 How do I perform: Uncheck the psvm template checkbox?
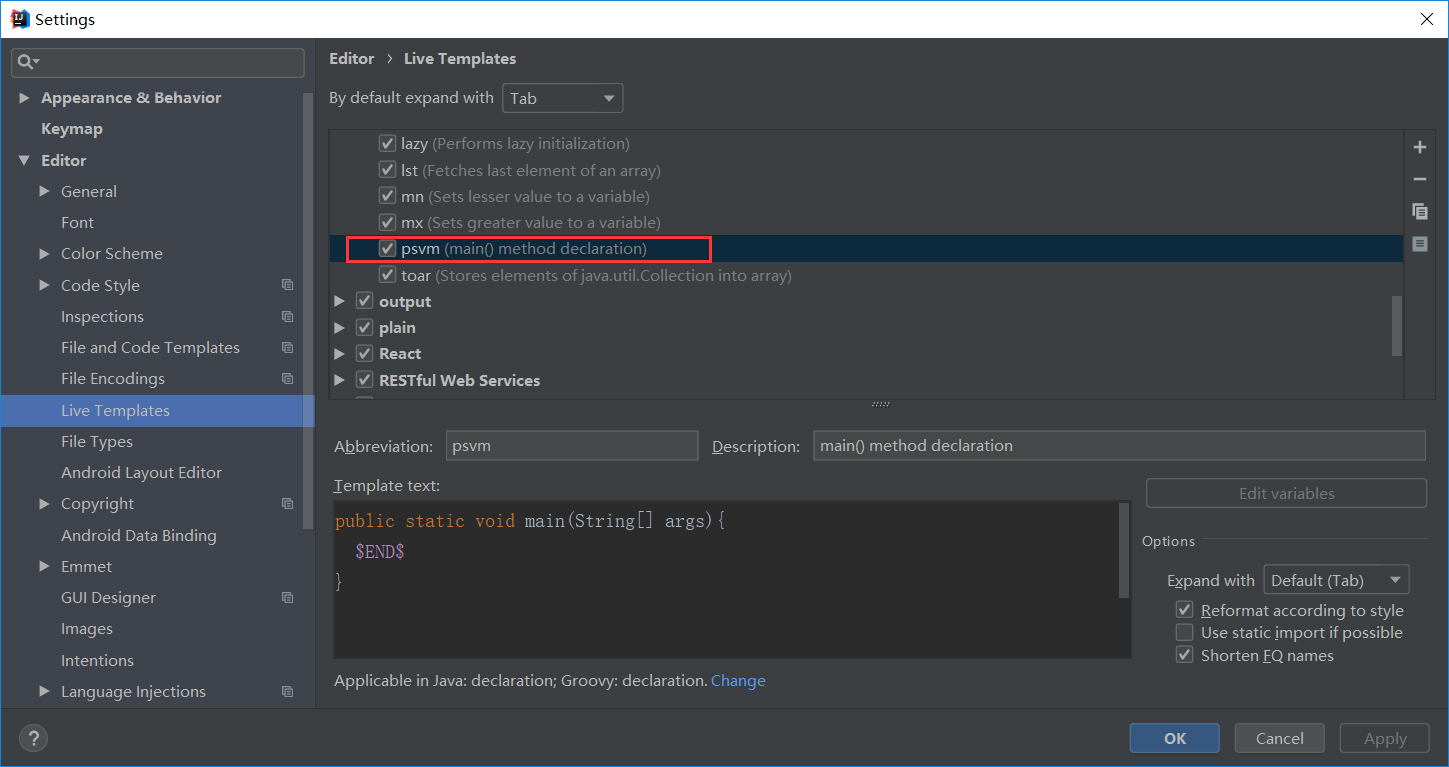click(387, 248)
